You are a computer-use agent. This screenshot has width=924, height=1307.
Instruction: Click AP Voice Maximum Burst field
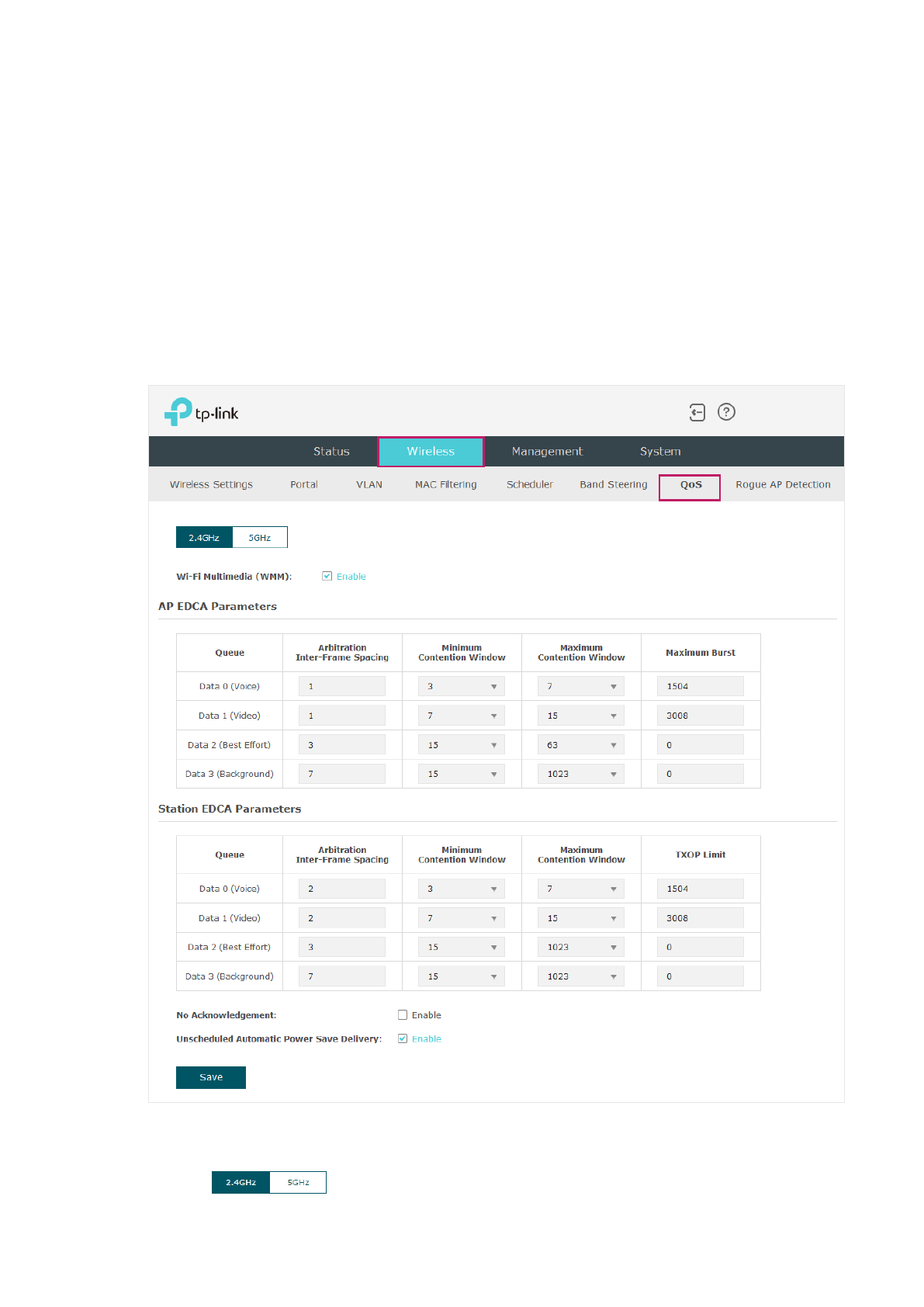(x=701, y=686)
